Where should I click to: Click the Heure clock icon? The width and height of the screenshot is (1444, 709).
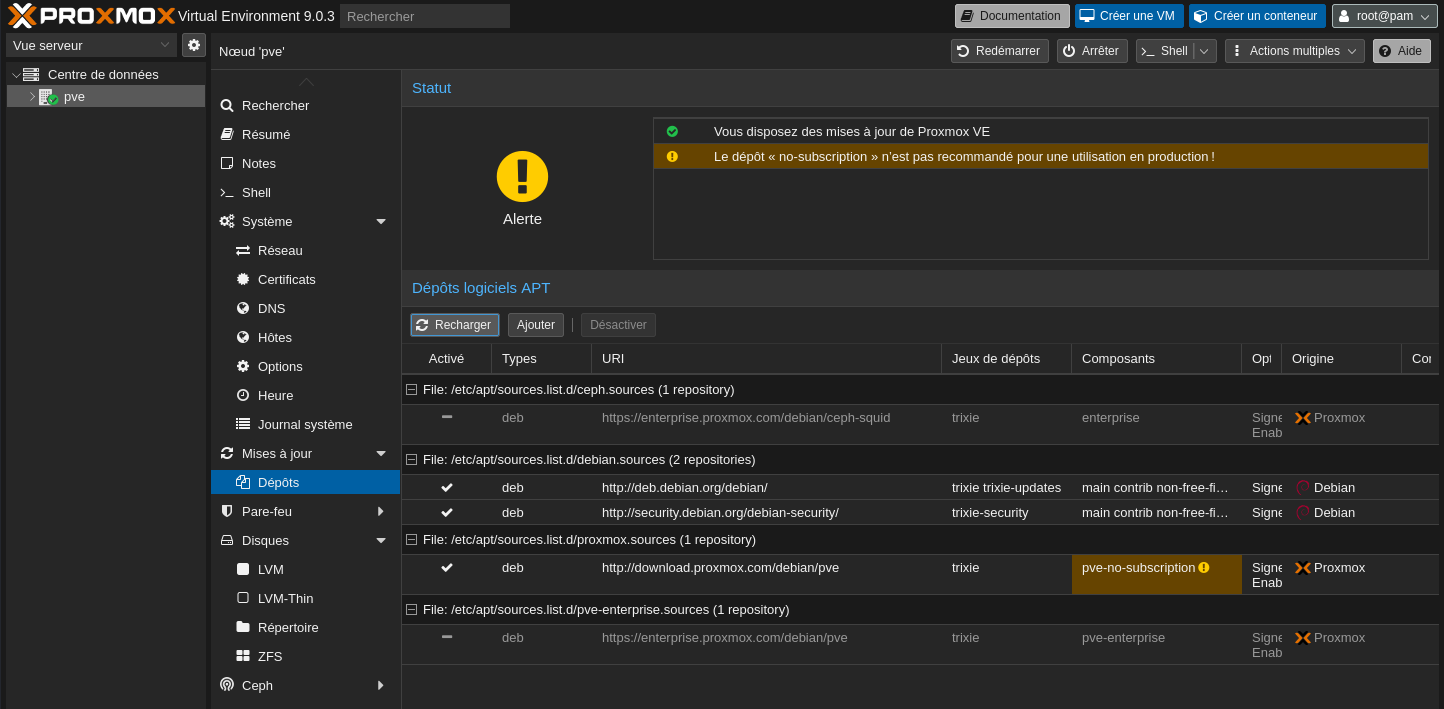pos(243,395)
